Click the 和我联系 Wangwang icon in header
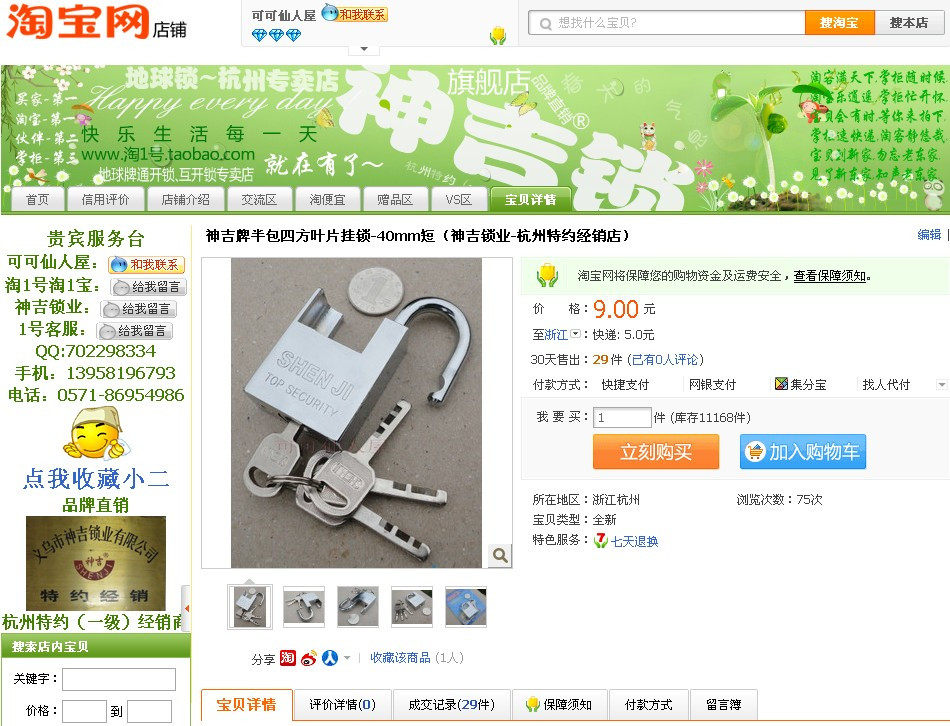Screen dimensions: 950x726 (355, 13)
